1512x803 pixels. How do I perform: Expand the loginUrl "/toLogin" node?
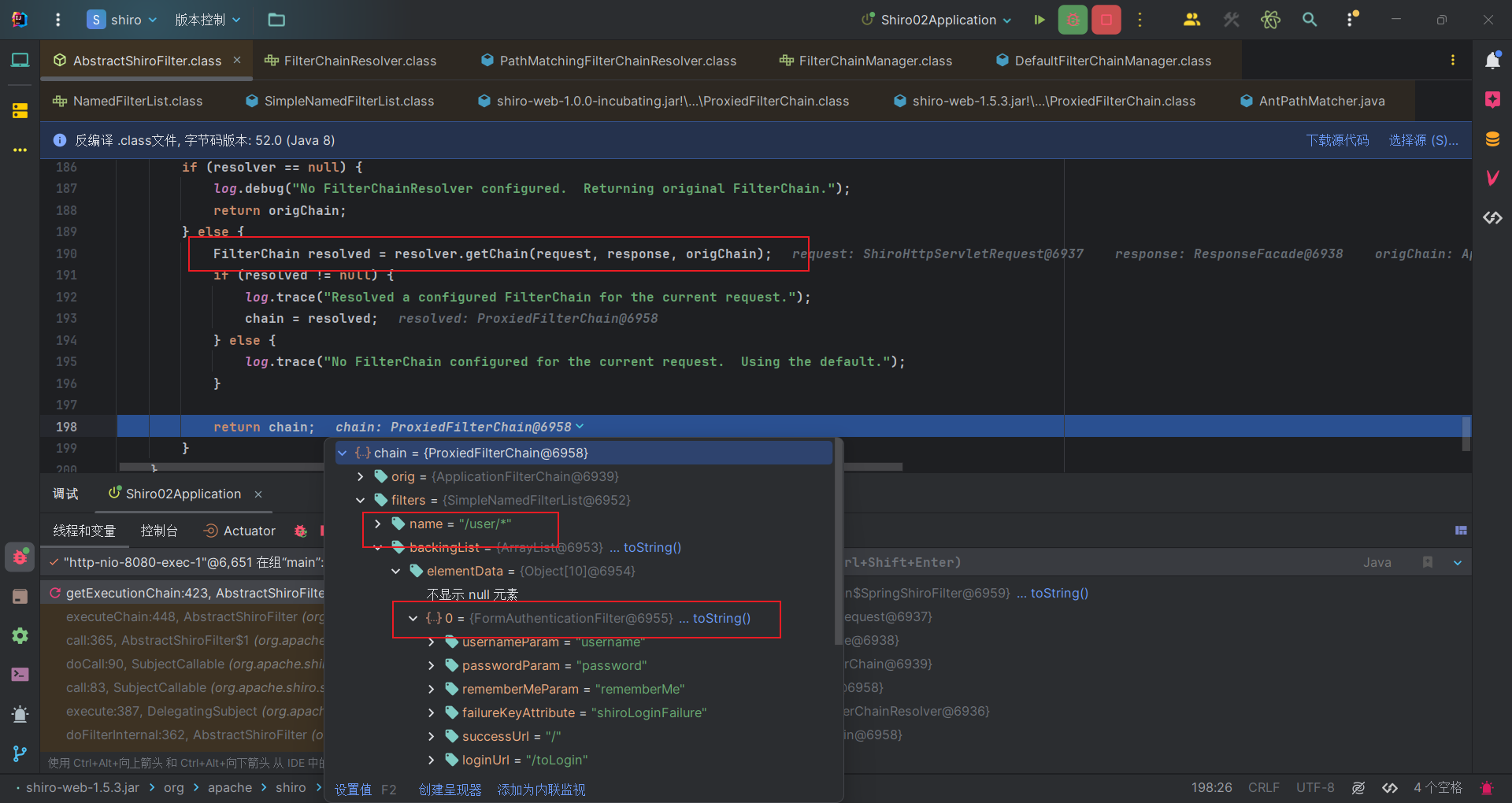point(431,760)
